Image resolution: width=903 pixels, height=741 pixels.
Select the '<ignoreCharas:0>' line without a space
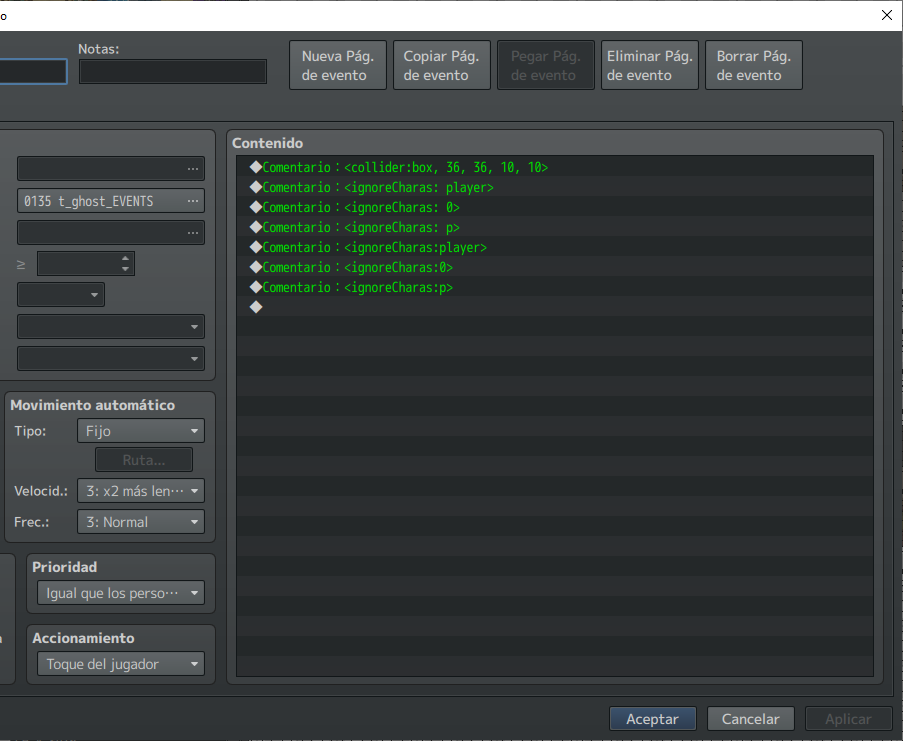pyautogui.click(x=555, y=268)
